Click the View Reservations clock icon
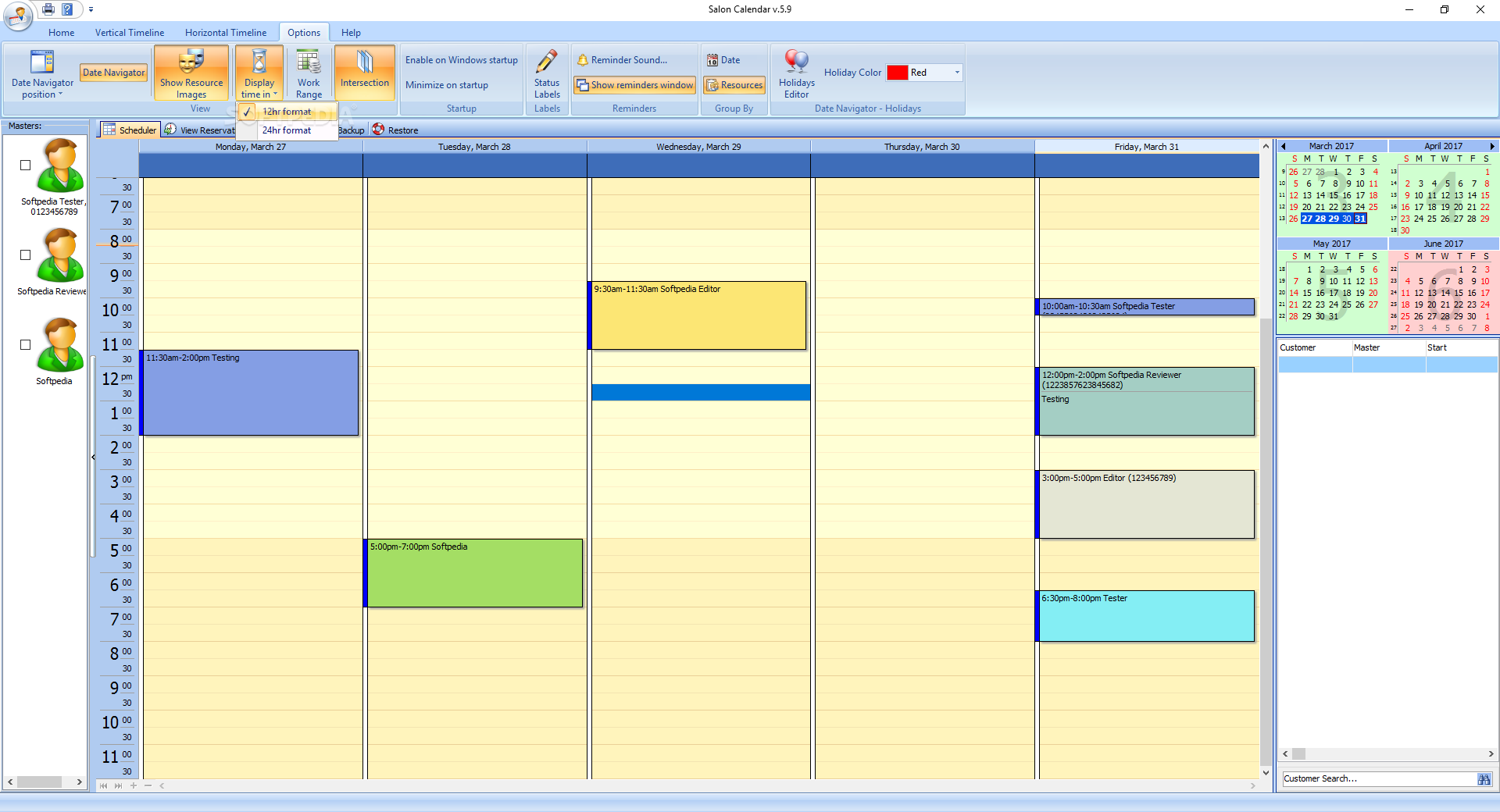Image resolution: width=1500 pixels, height=812 pixels. coord(170,130)
